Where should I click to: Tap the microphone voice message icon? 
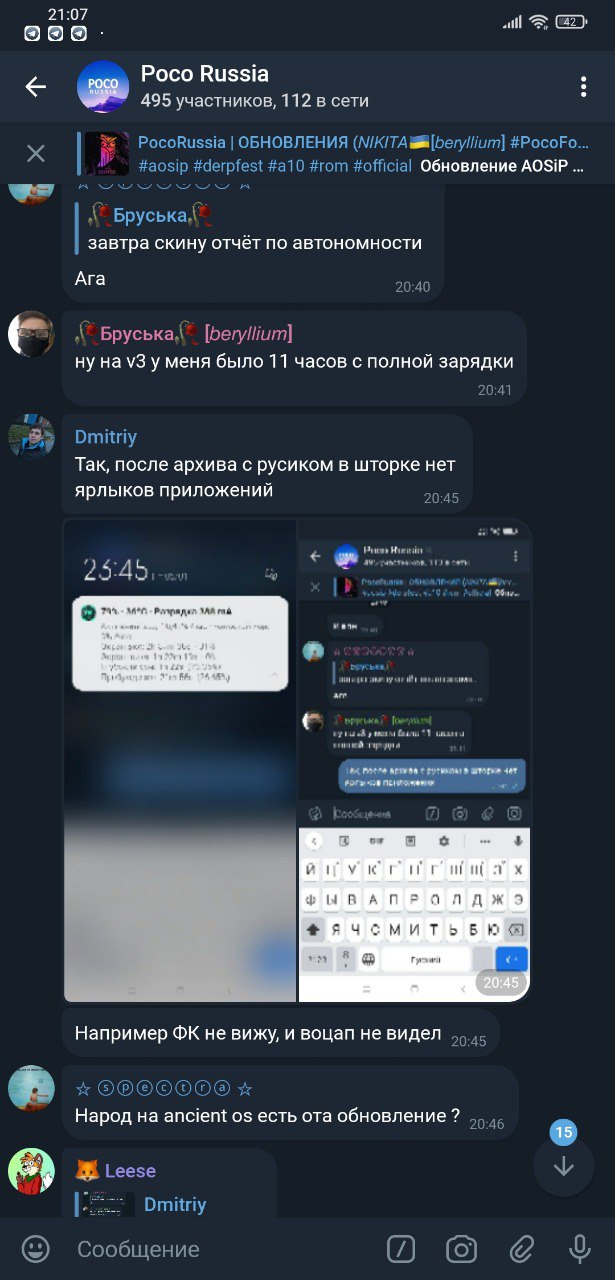pyautogui.click(x=580, y=1249)
